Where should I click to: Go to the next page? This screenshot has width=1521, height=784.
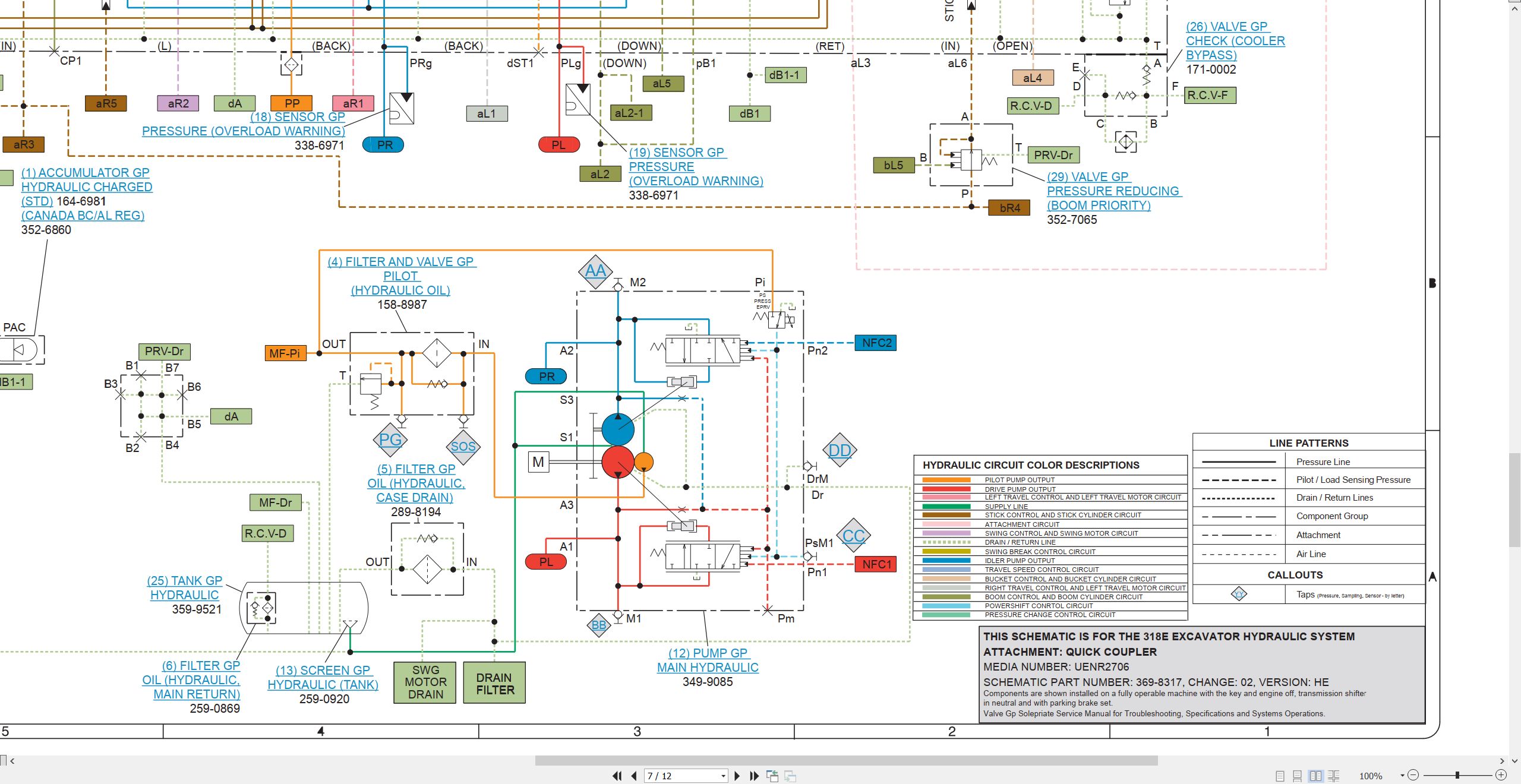point(737,776)
